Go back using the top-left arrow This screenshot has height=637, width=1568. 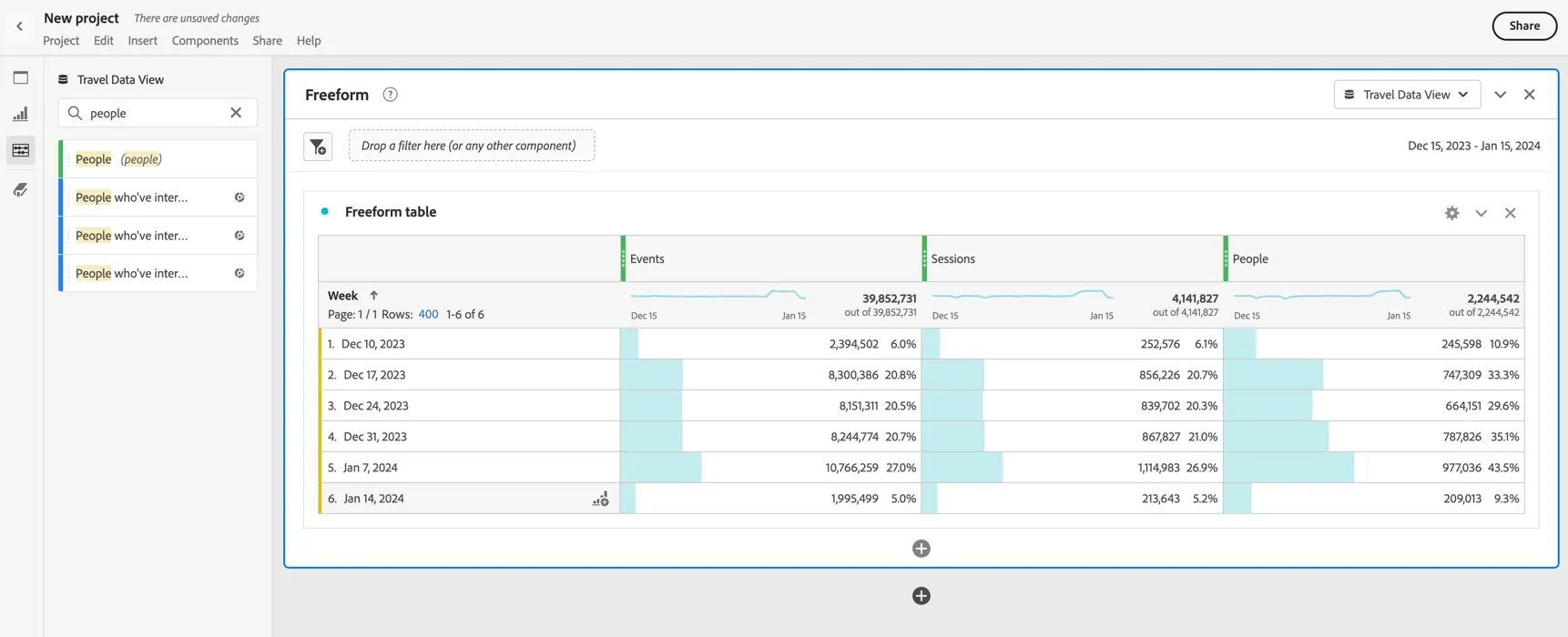tap(19, 26)
